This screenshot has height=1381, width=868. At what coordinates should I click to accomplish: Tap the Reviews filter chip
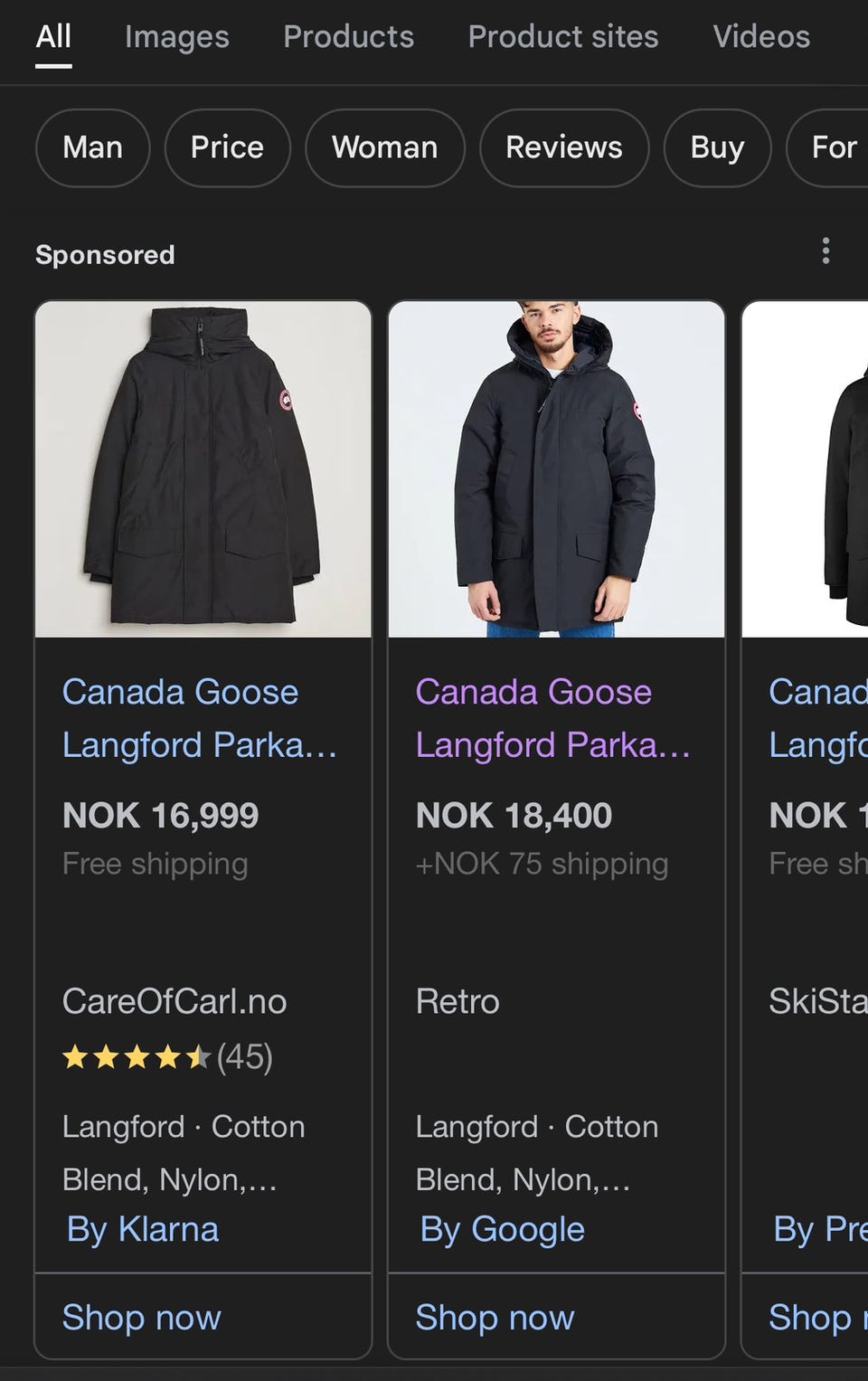(x=564, y=147)
